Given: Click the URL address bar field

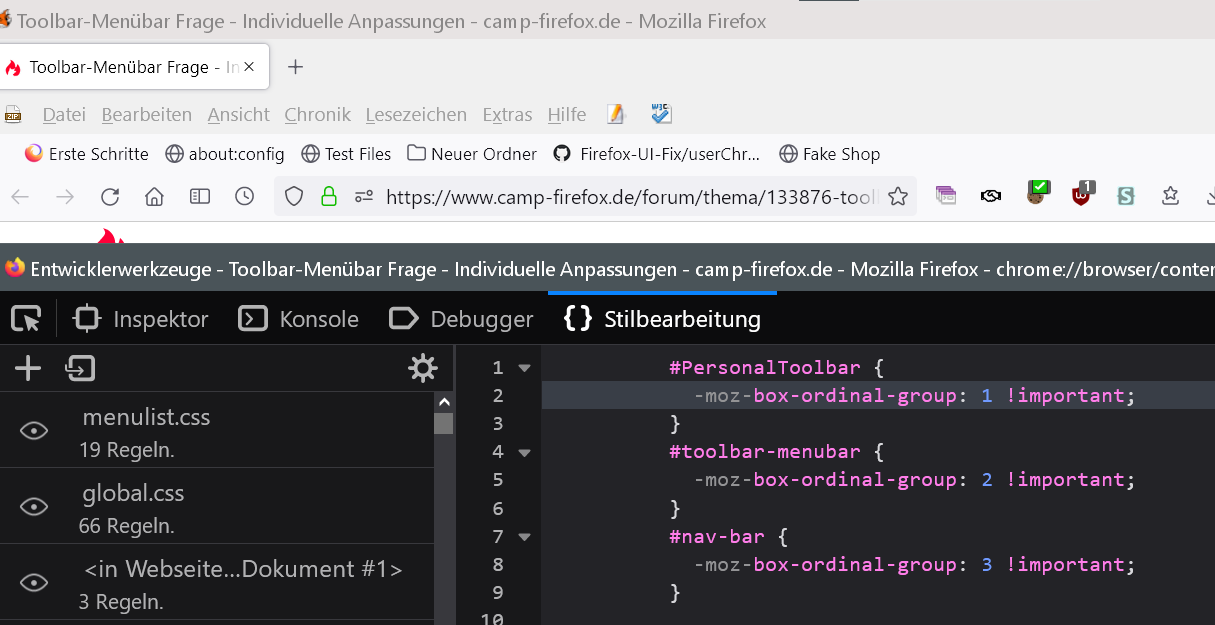Looking at the screenshot, I should click(630, 197).
